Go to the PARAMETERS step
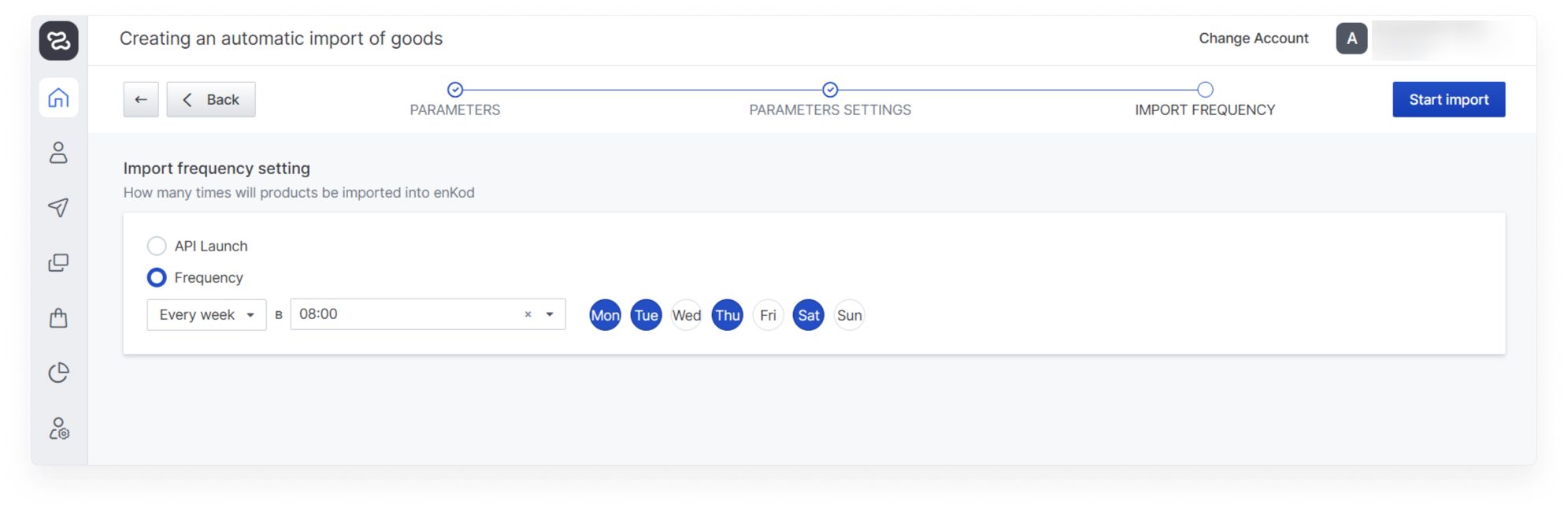 click(455, 90)
